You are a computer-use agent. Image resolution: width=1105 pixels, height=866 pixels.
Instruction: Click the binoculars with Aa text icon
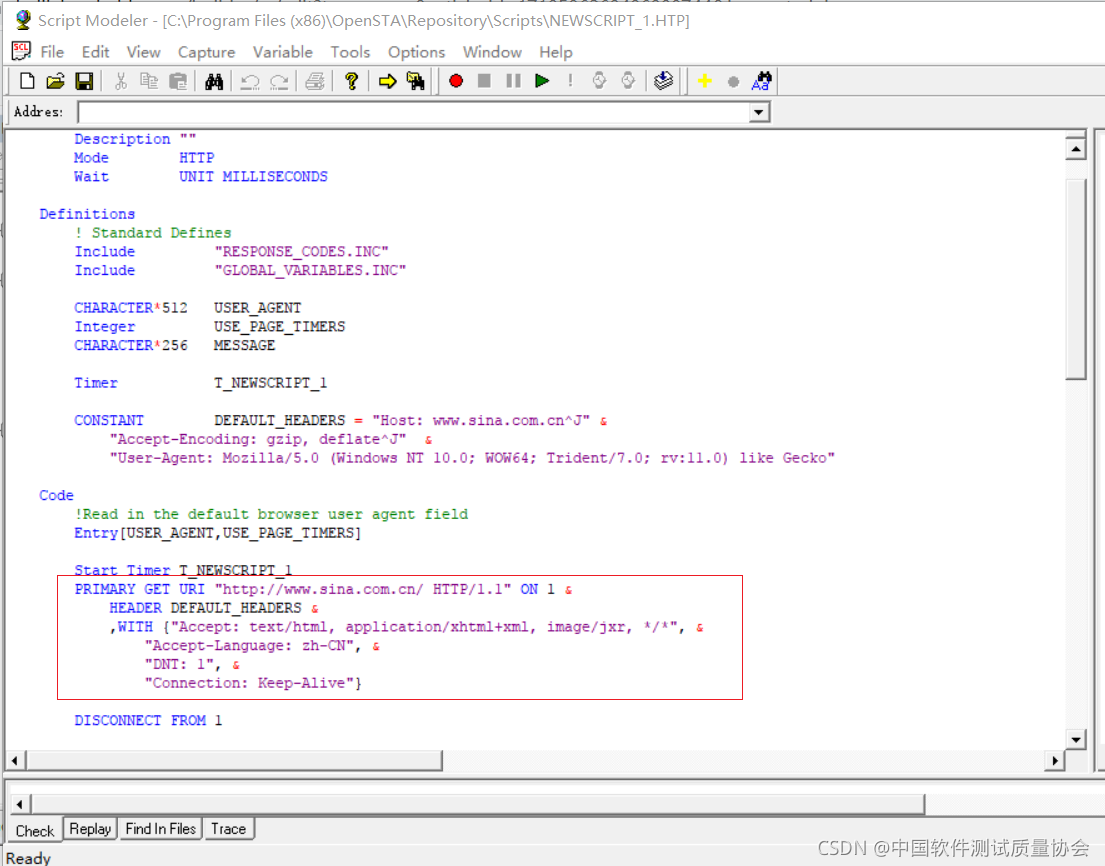[762, 81]
